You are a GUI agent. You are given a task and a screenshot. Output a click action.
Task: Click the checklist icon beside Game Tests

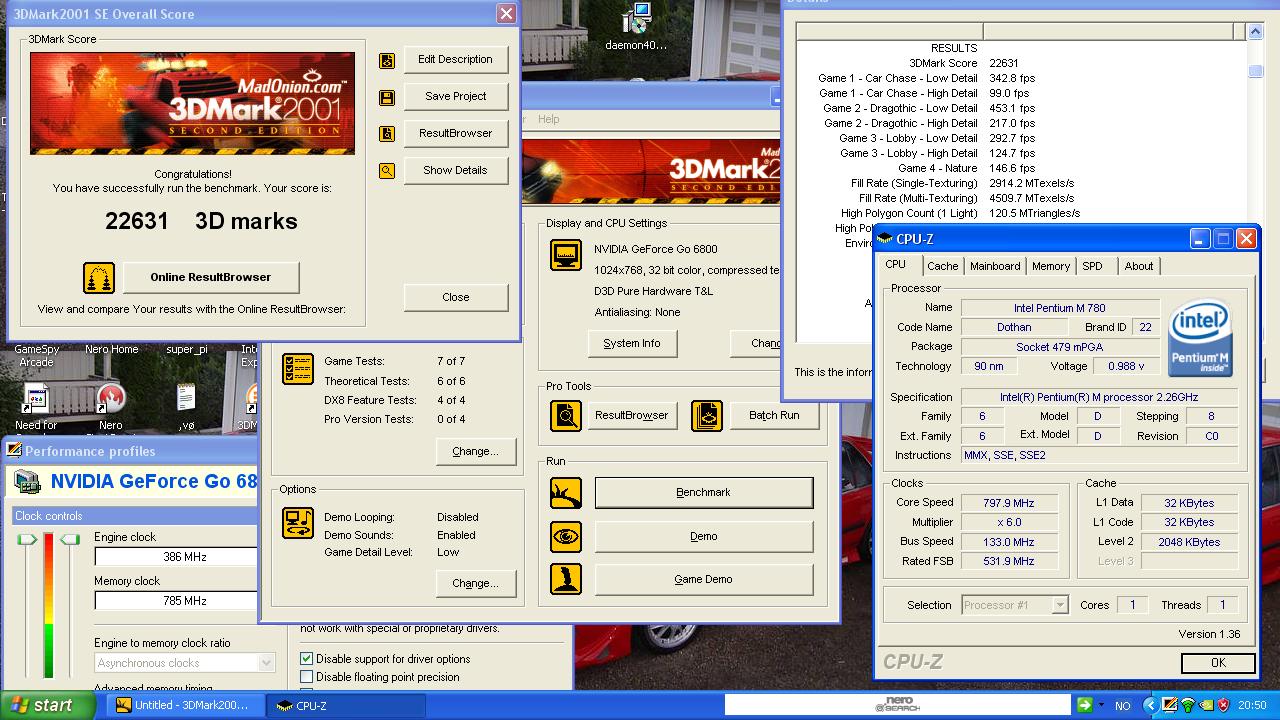298,369
